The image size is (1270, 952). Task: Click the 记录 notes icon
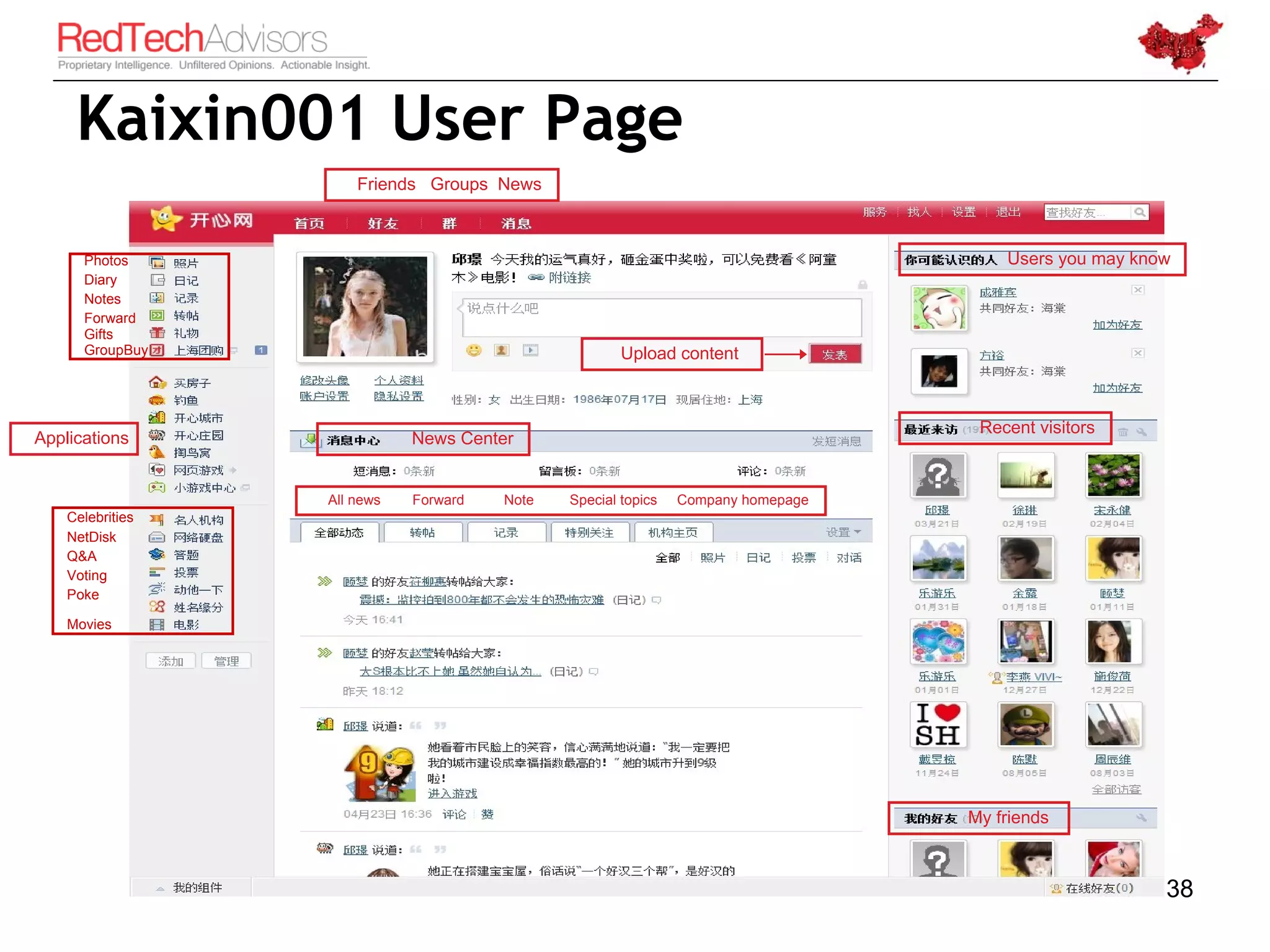tap(157, 298)
